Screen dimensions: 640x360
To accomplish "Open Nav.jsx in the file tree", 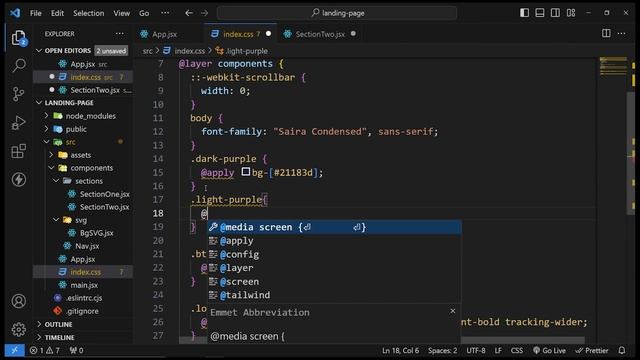I will tap(83, 246).
